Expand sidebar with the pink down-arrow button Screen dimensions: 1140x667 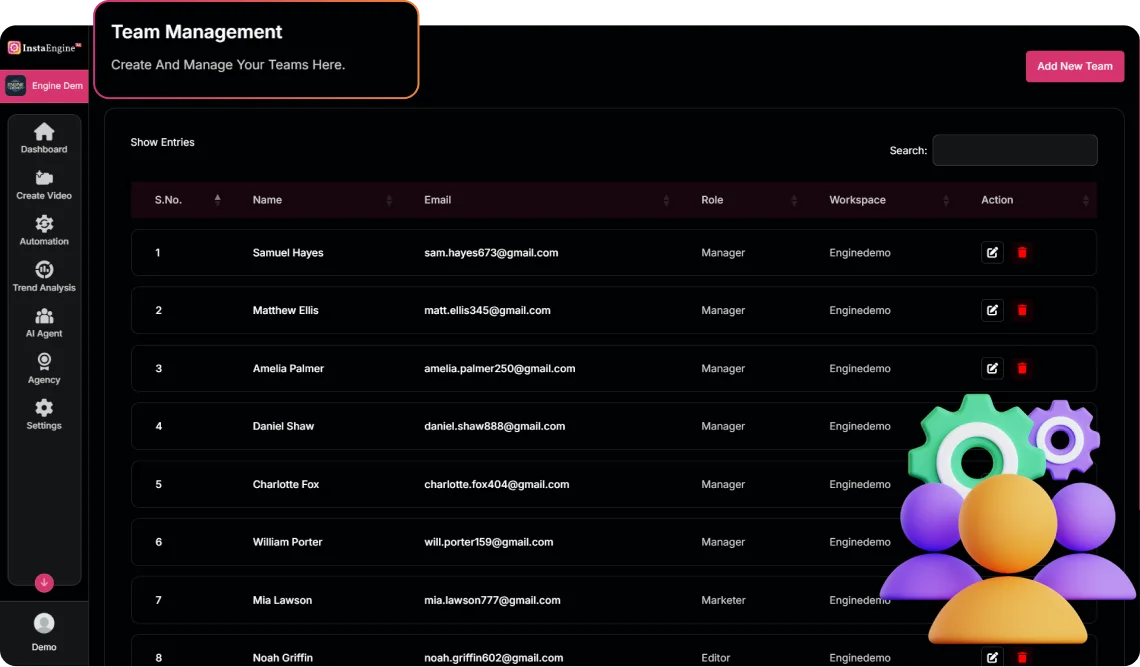pos(44,582)
